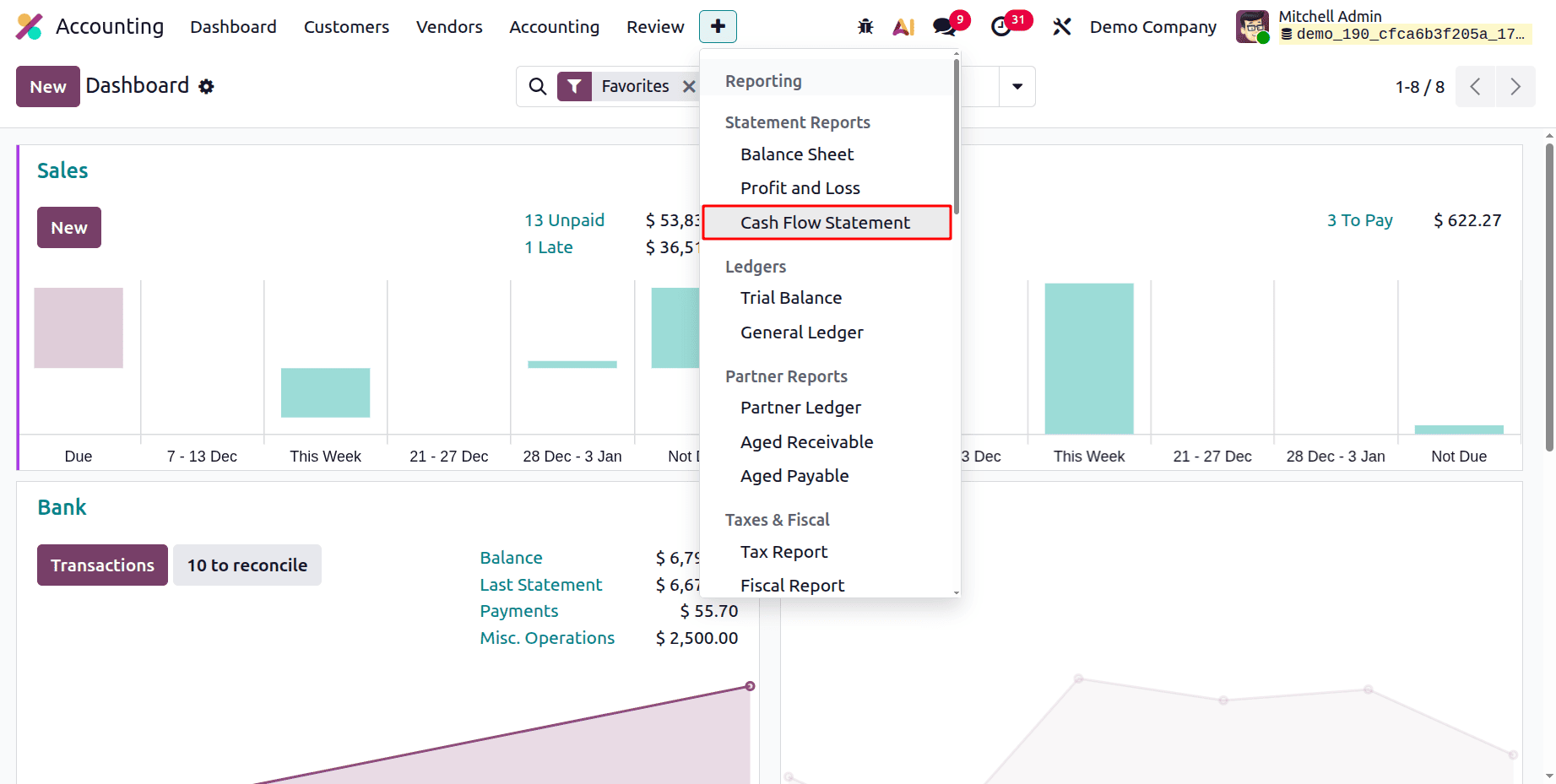Click the New dashboard button
The width and height of the screenshot is (1556, 784).
[x=47, y=86]
